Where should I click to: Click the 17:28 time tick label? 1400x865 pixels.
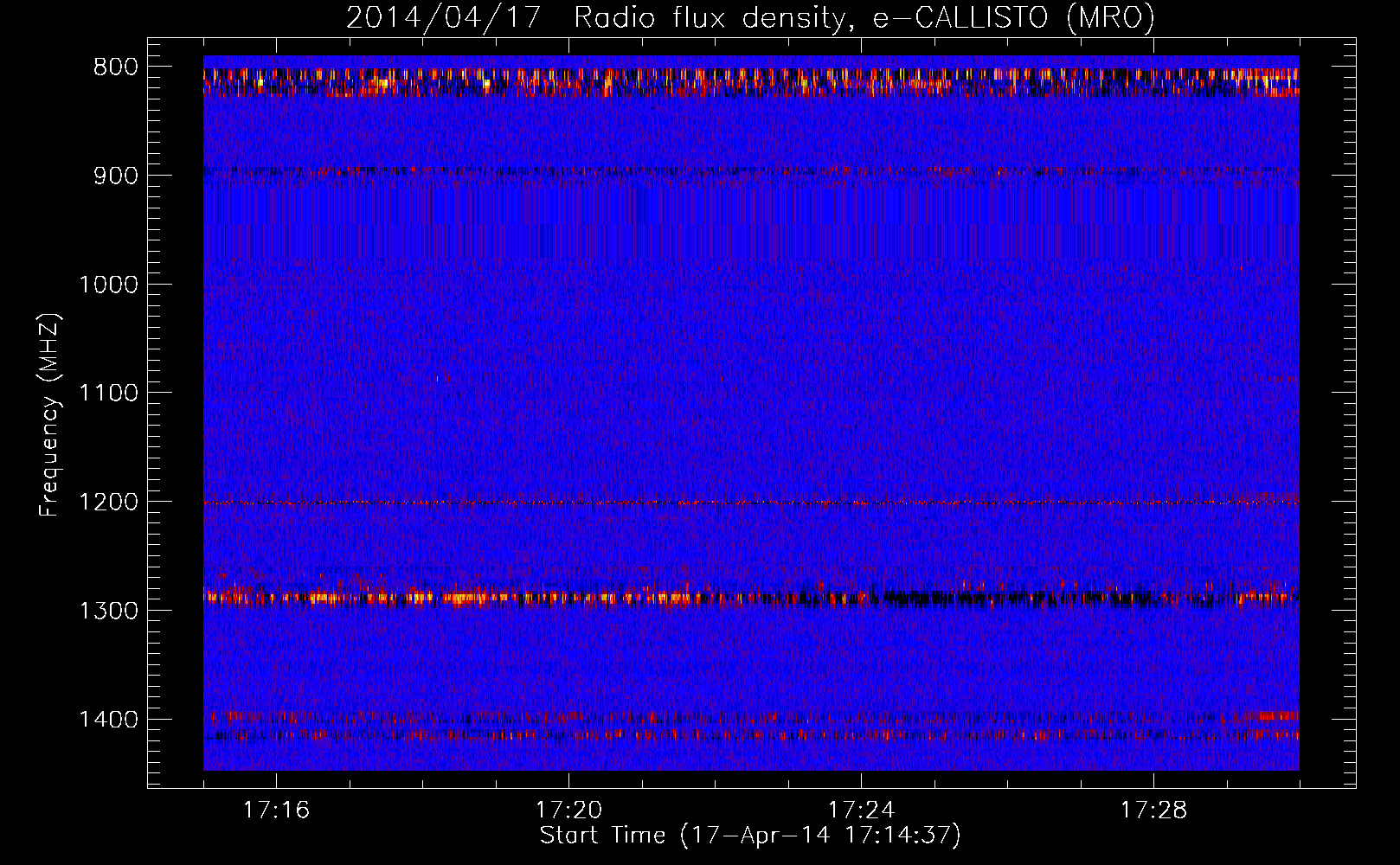tap(1153, 811)
